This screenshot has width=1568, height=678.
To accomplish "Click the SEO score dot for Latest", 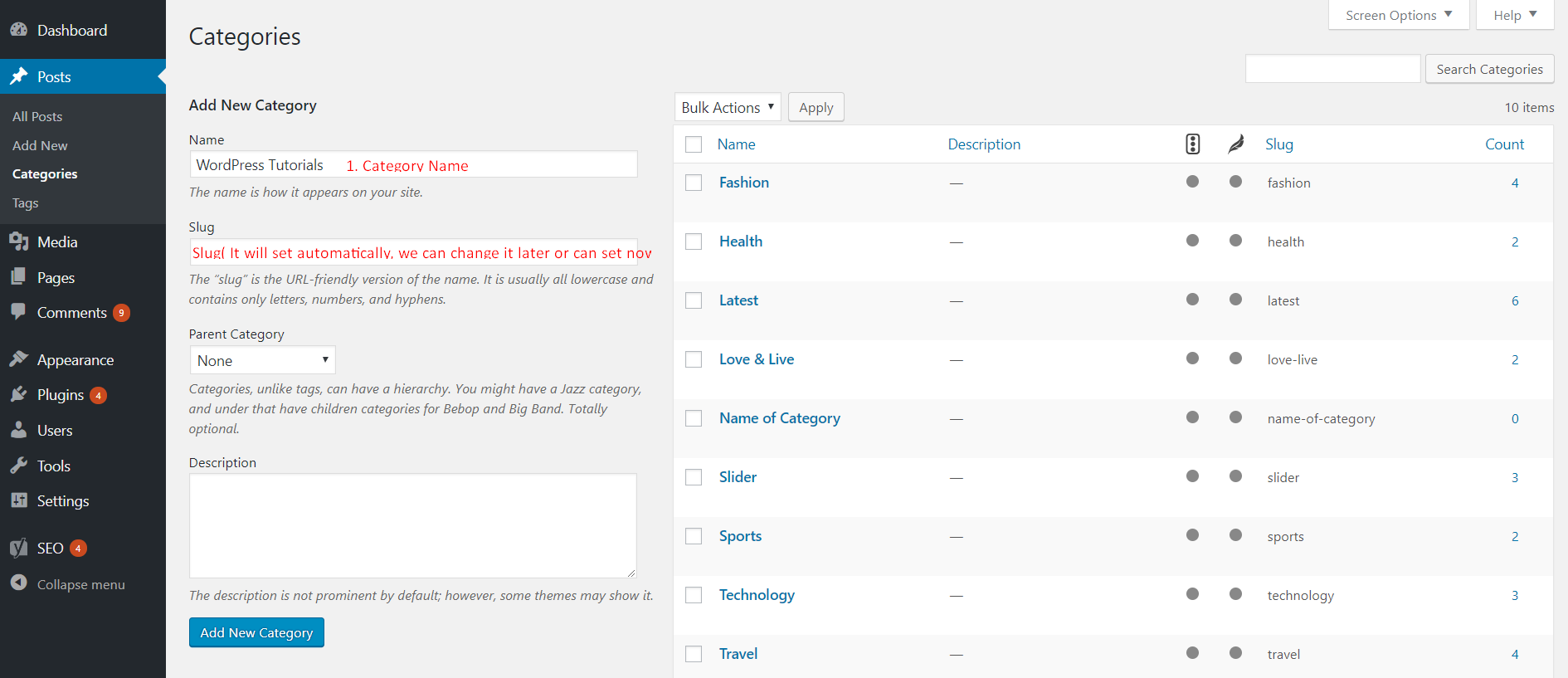I will pyautogui.click(x=1192, y=300).
